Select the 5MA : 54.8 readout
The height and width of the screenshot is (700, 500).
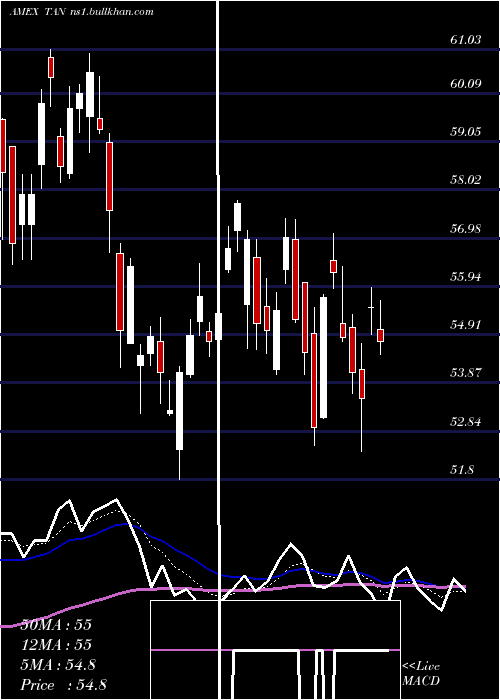click(58, 665)
